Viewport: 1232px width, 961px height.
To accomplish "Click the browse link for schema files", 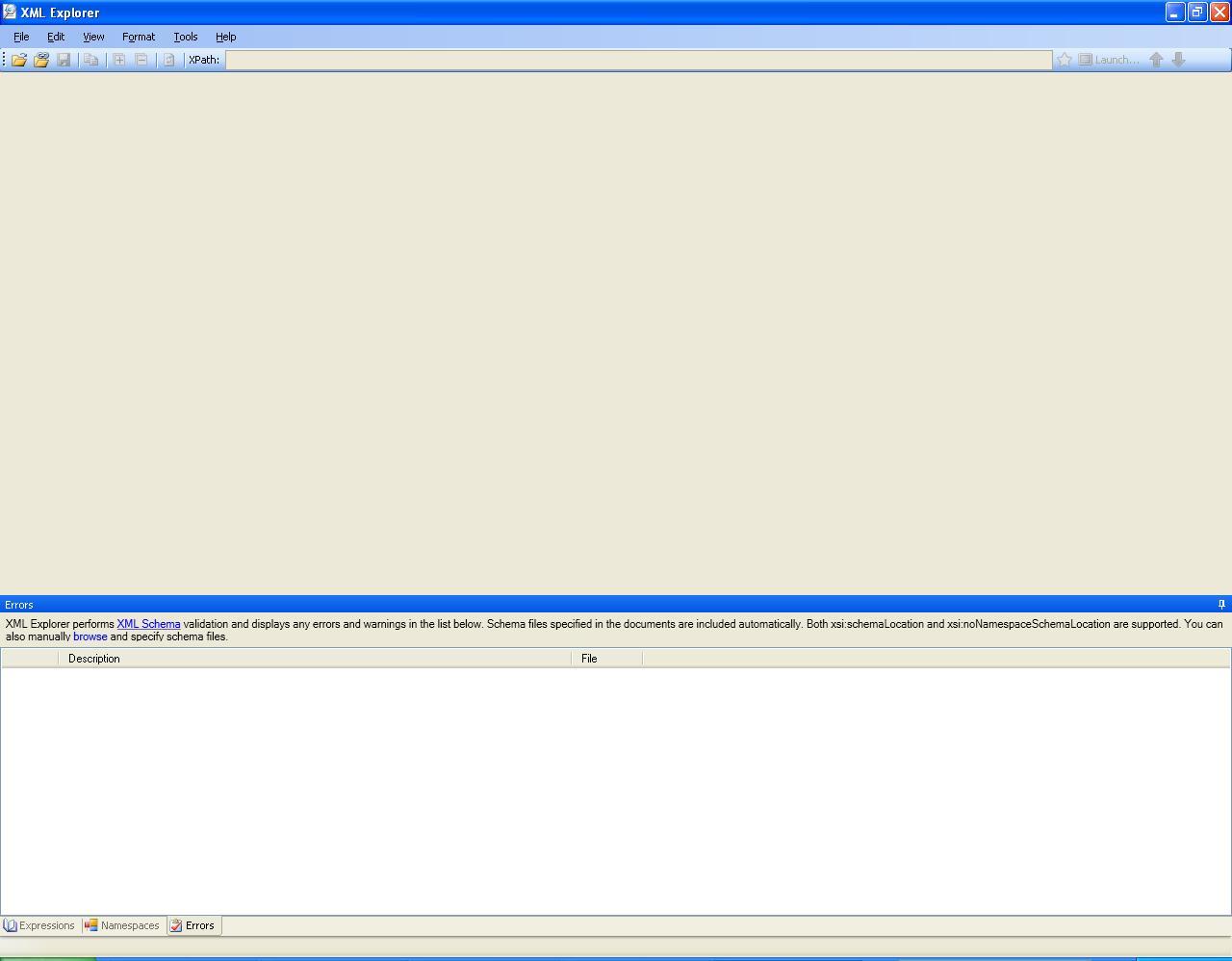I will [x=90, y=636].
